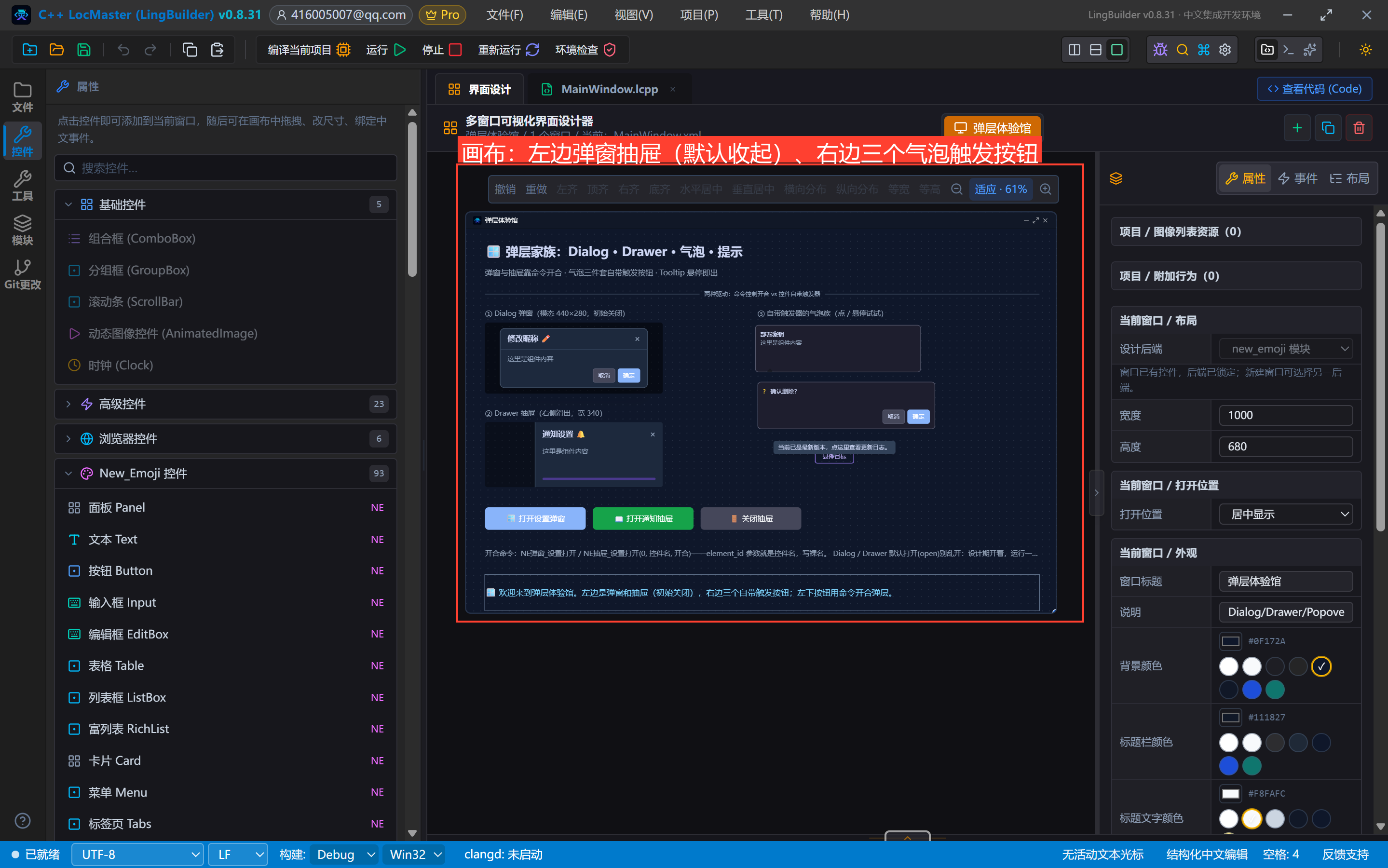Open the Git更改 sidebar panel
This screenshot has height=868, width=1388.
22,274
